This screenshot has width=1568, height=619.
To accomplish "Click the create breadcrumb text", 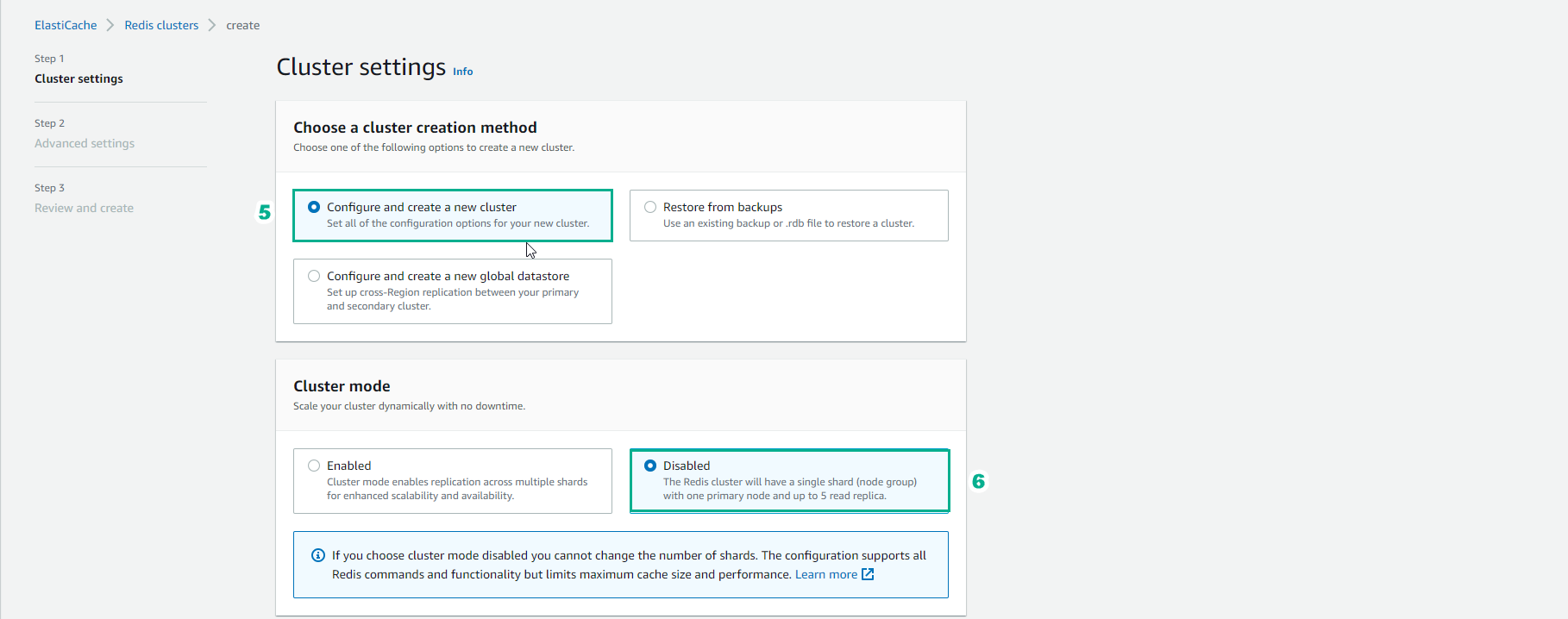I will tap(243, 25).
